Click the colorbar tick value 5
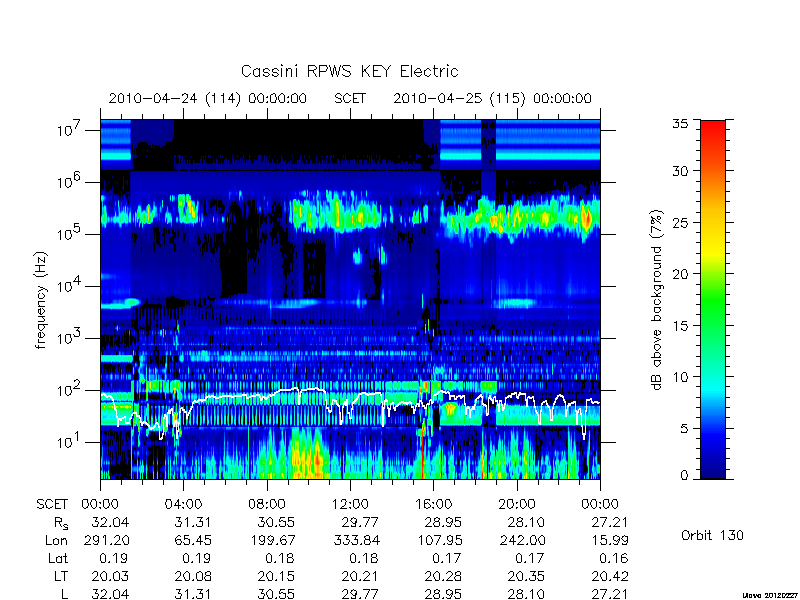The height and width of the screenshot is (600, 800). tap(684, 428)
